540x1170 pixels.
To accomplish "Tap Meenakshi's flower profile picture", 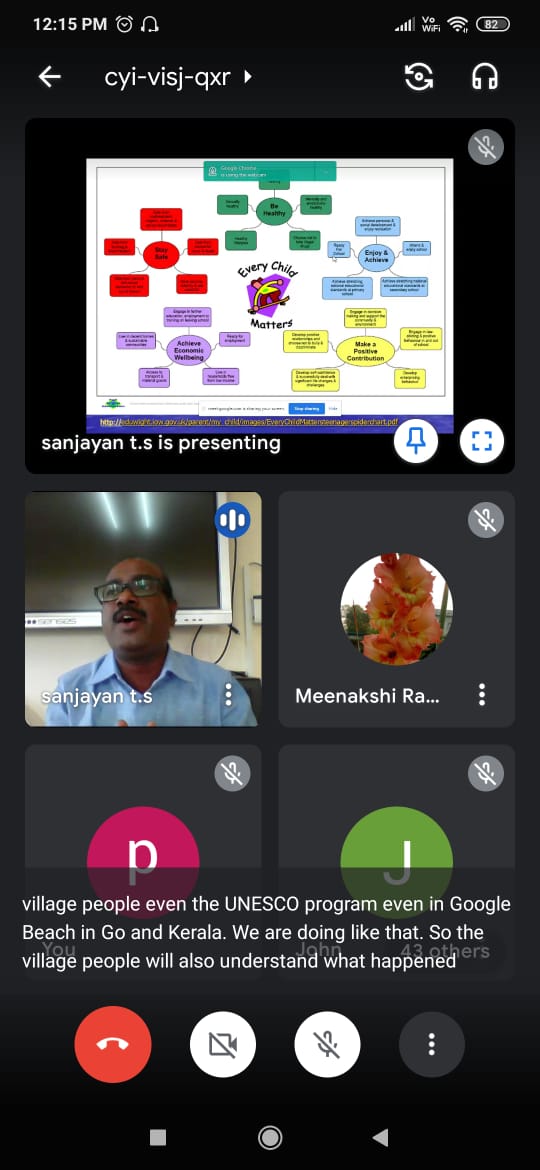I will 396,610.
